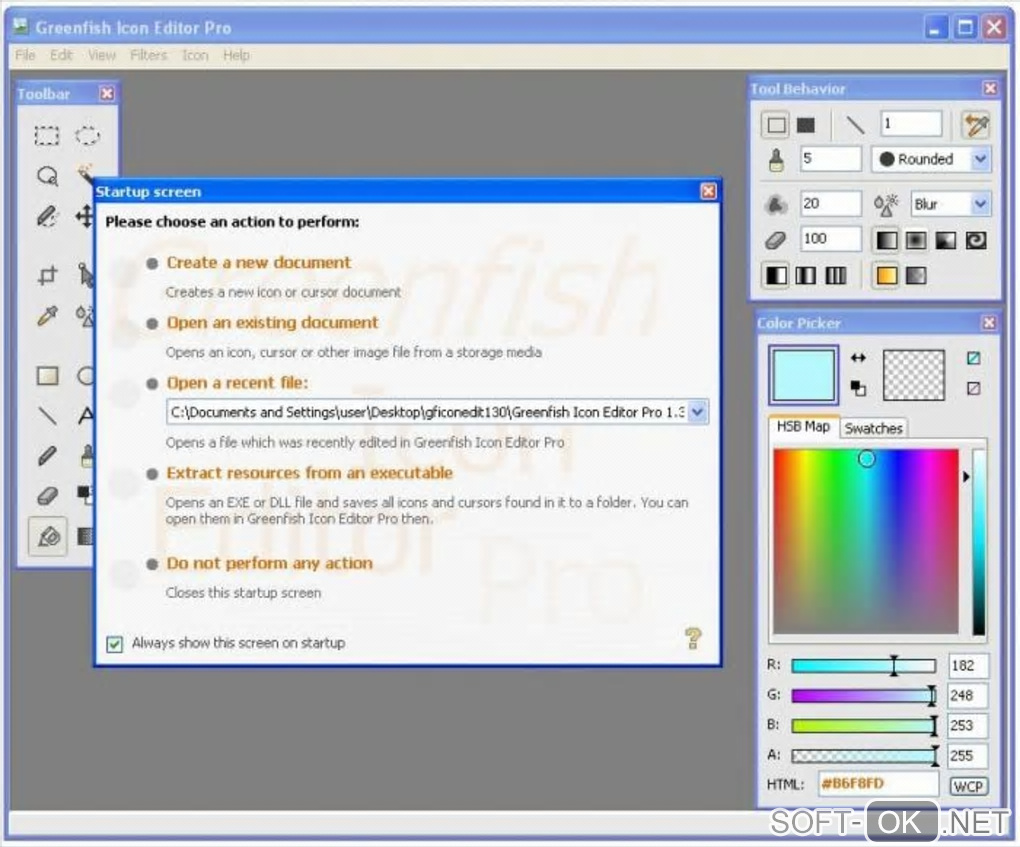This screenshot has width=1020, height=847.
Task: Click the vertical brightness bar
Action: 978,542
